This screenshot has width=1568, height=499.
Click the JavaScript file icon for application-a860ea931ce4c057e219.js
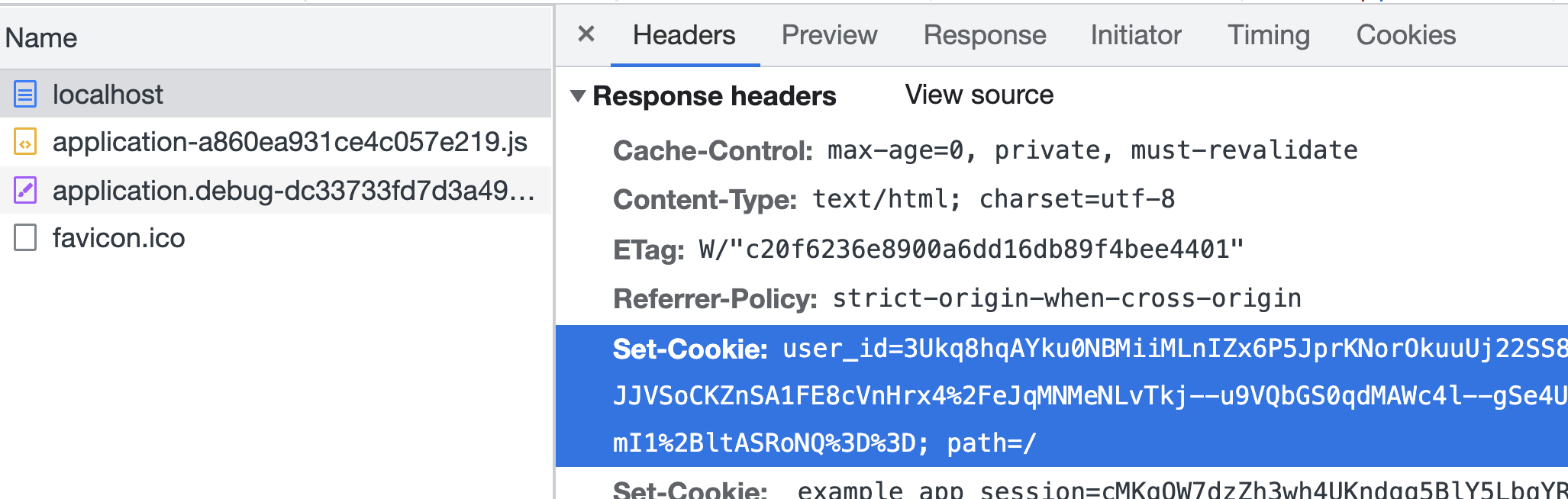(25, 142)
